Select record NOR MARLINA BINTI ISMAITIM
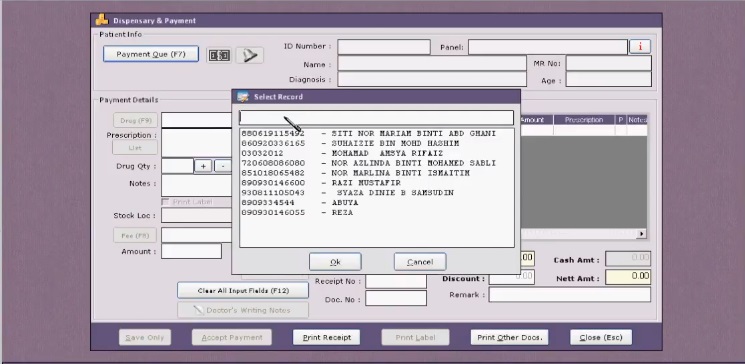 (376, 173)
